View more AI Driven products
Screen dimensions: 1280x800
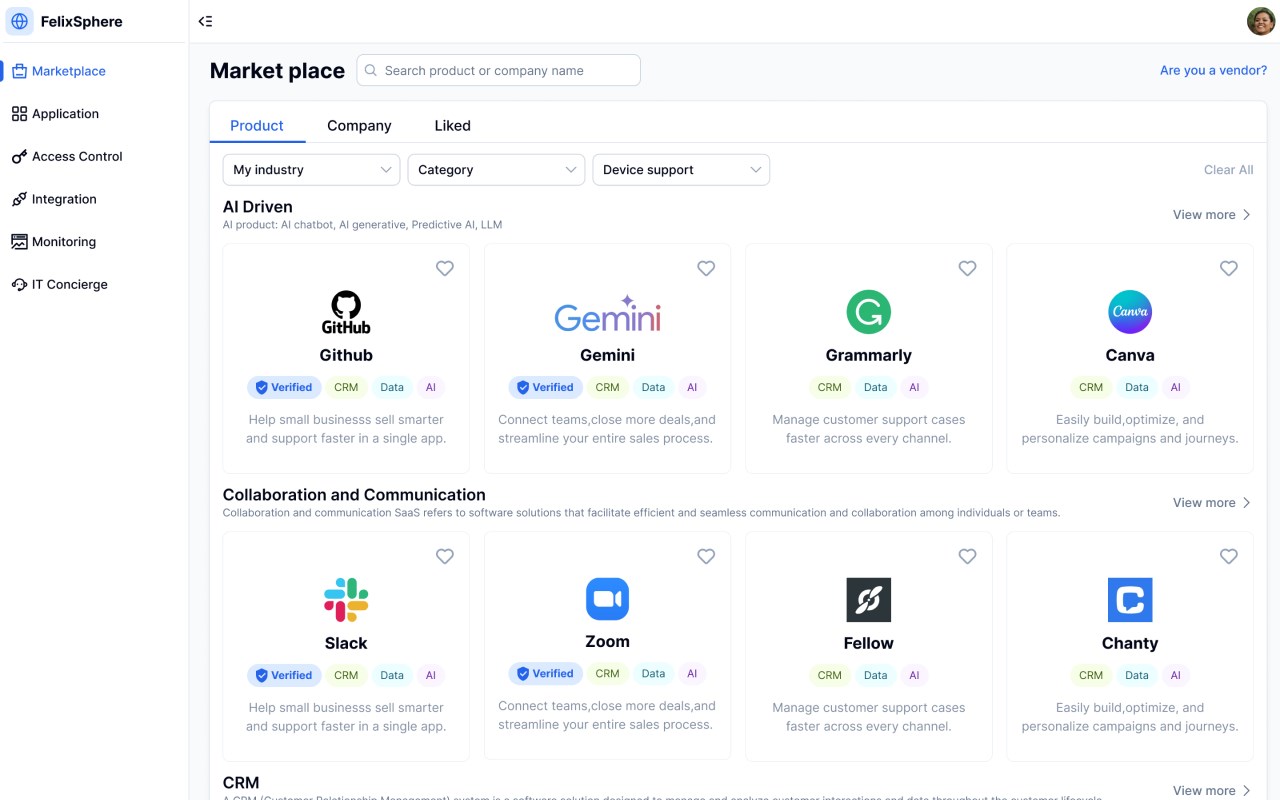pyautogui.click(x=1212, y=215)
